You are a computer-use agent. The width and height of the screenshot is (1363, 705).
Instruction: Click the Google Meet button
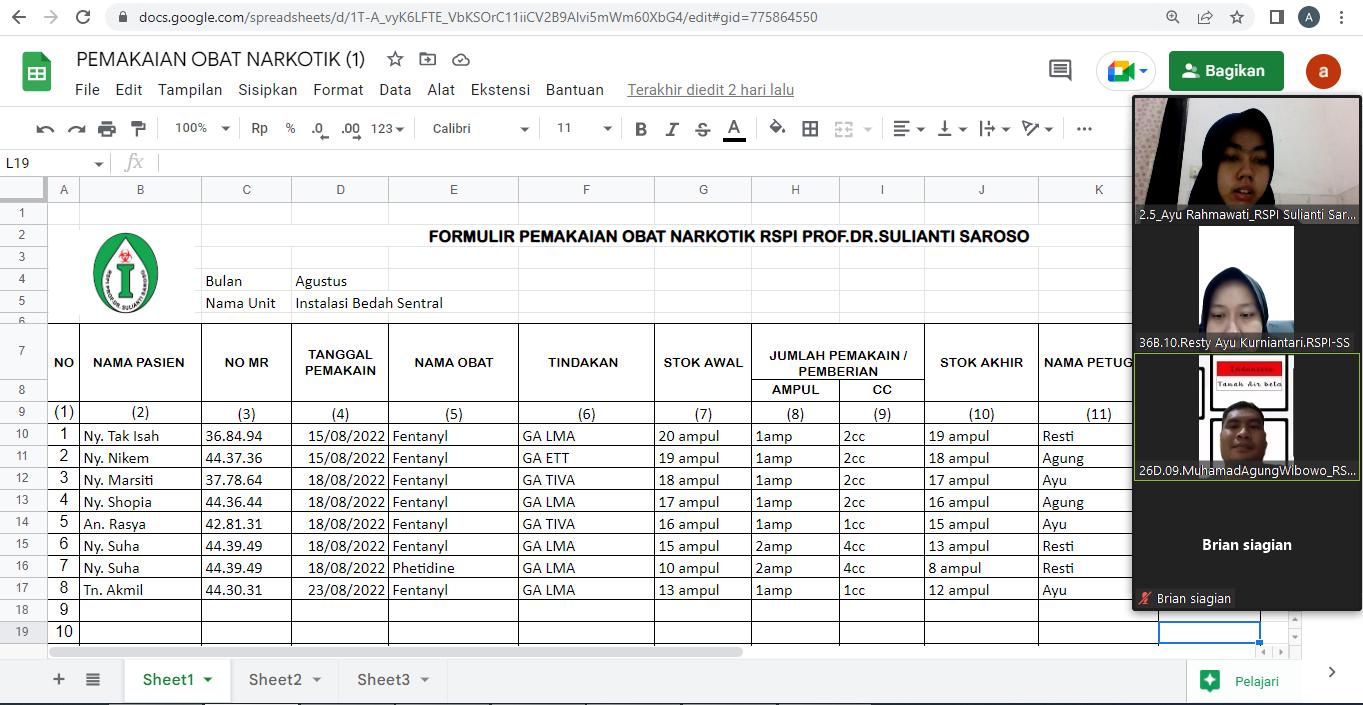1127,71
